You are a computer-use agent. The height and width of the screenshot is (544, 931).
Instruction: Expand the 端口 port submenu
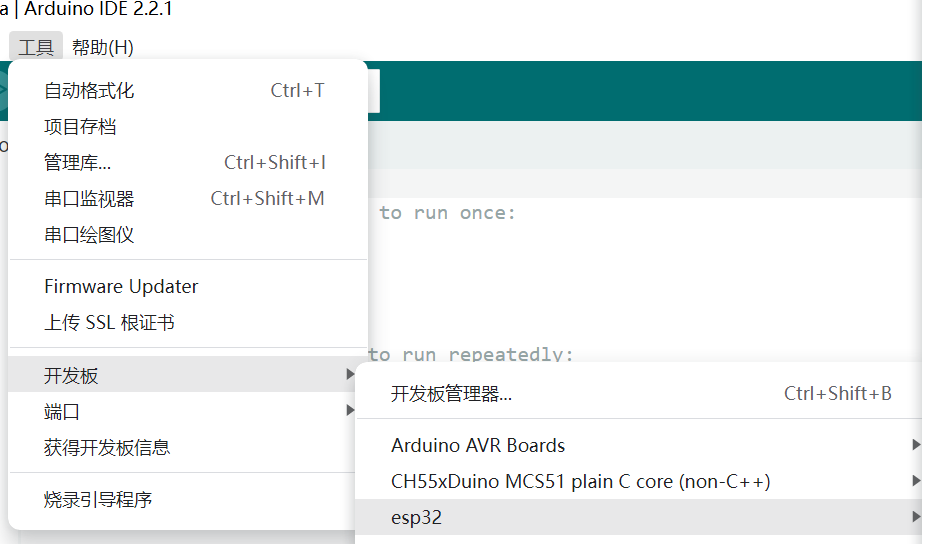click(183, 411)
